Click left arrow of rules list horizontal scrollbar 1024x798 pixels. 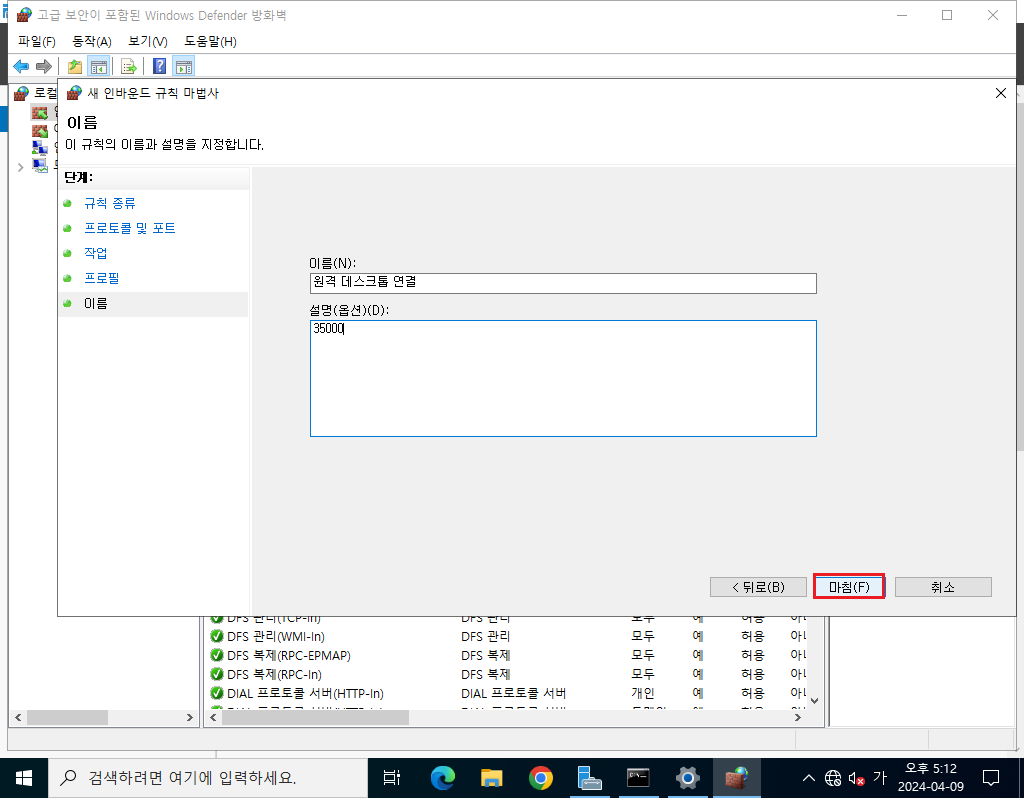[x=214, y=717]
